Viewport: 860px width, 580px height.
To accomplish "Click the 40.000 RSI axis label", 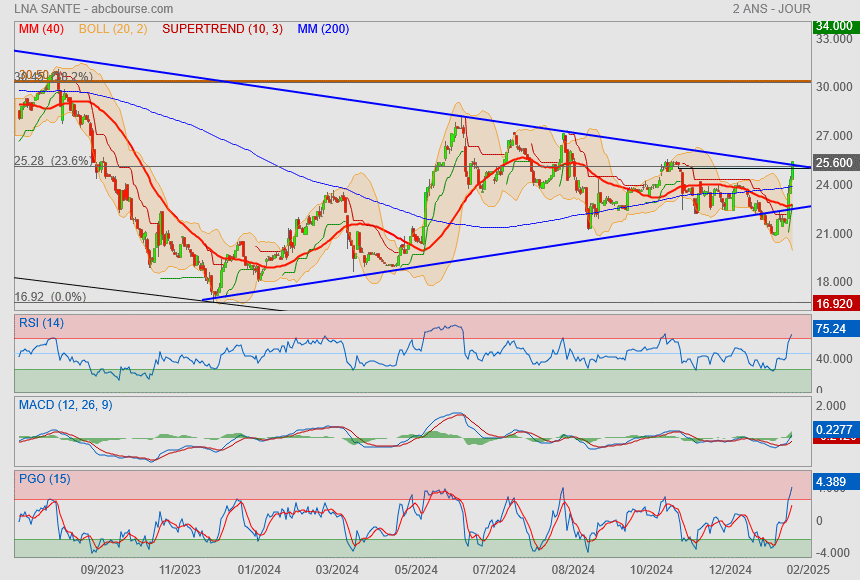I will click(x=834, y=358).
